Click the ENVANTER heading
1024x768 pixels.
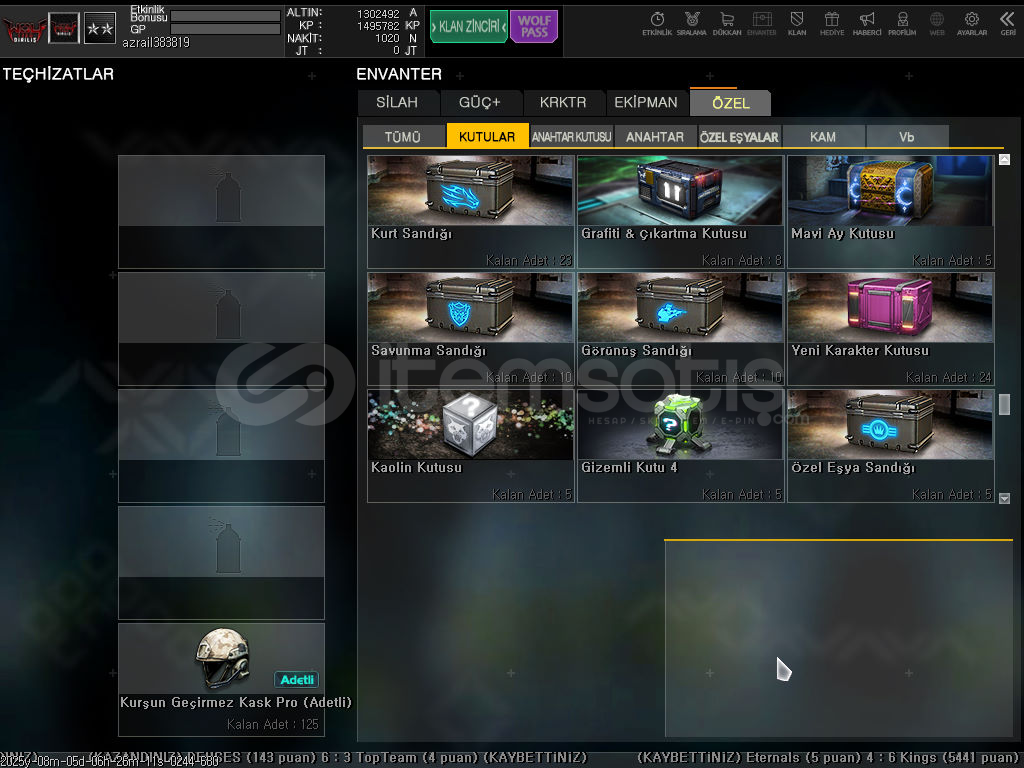399,74
